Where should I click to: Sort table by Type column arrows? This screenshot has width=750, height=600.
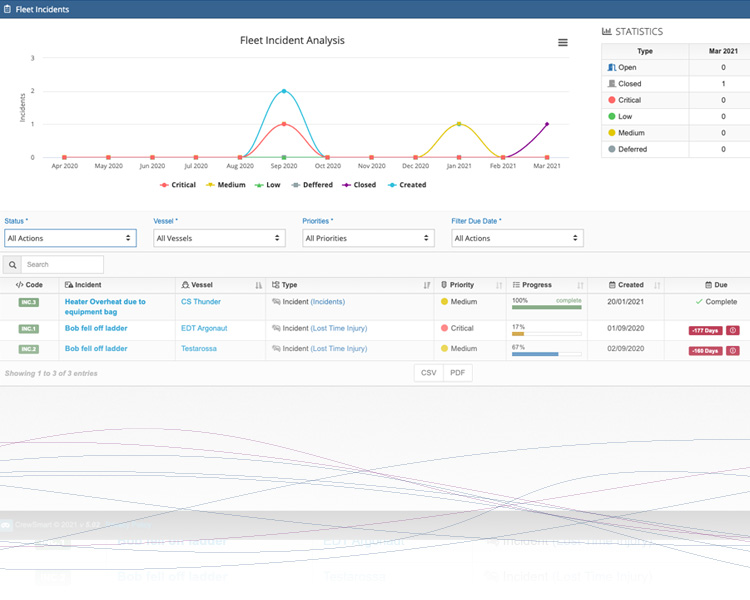point(427,285)
